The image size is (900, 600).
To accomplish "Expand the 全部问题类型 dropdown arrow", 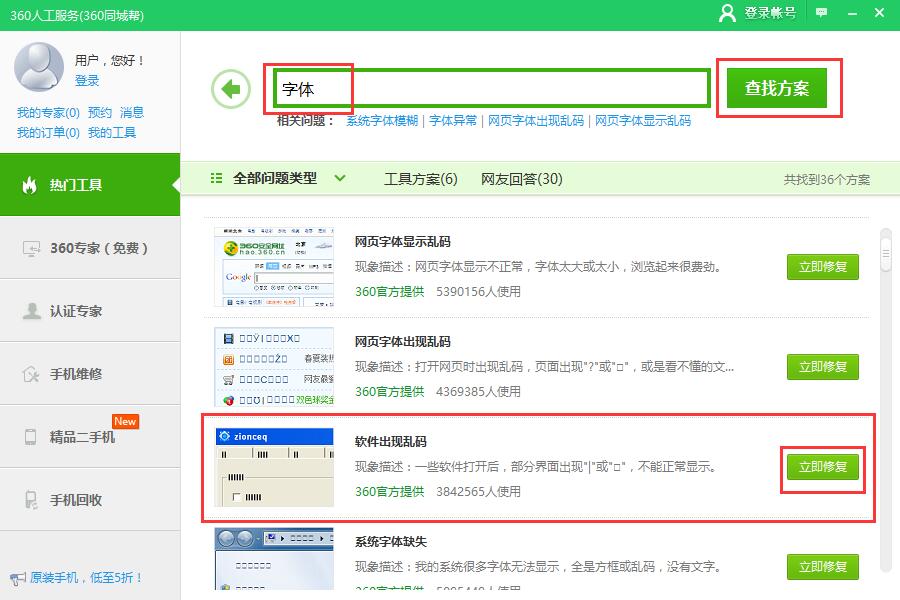I will click(x=340, y=179).
